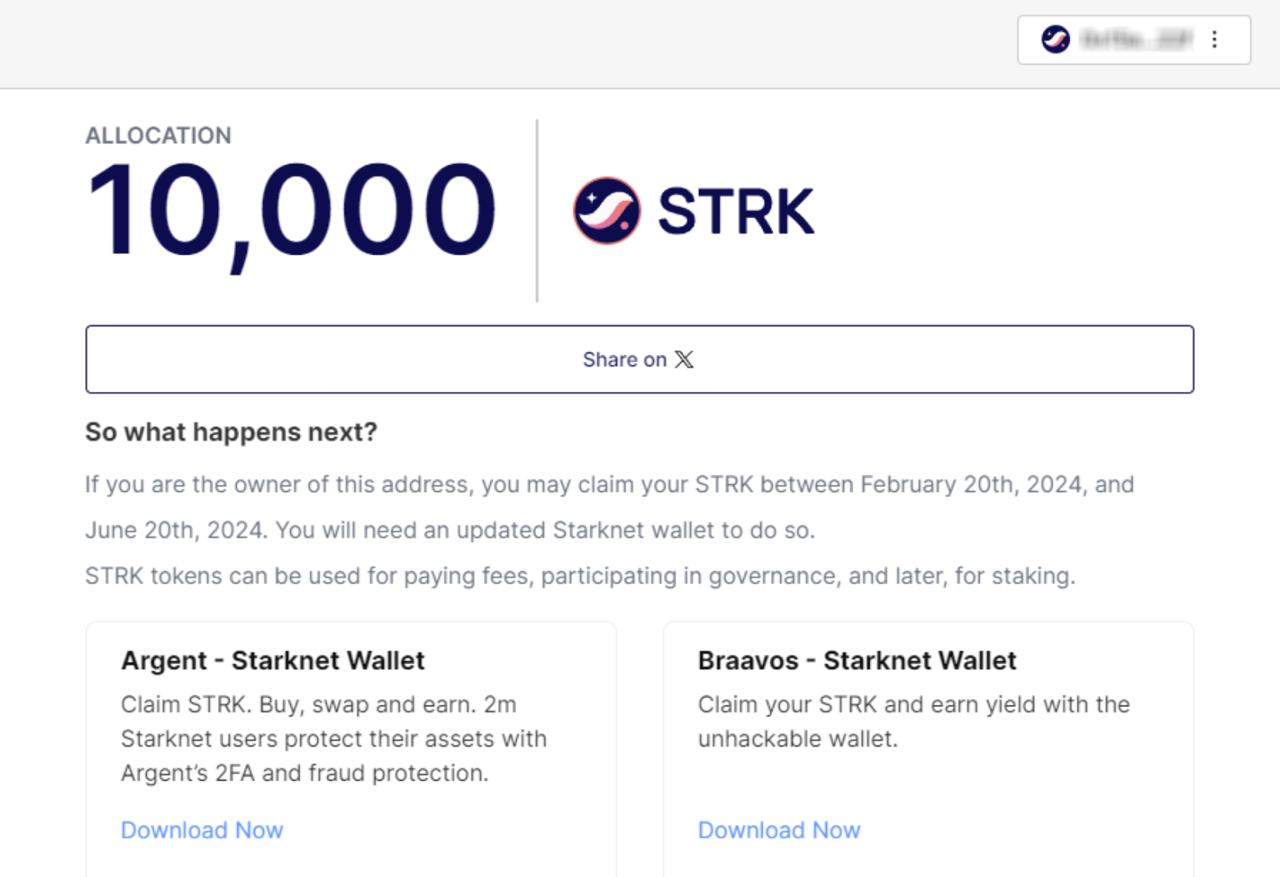1280x877 pixels.
Task: Click the X logo in Share button
Action: (684, 360)
